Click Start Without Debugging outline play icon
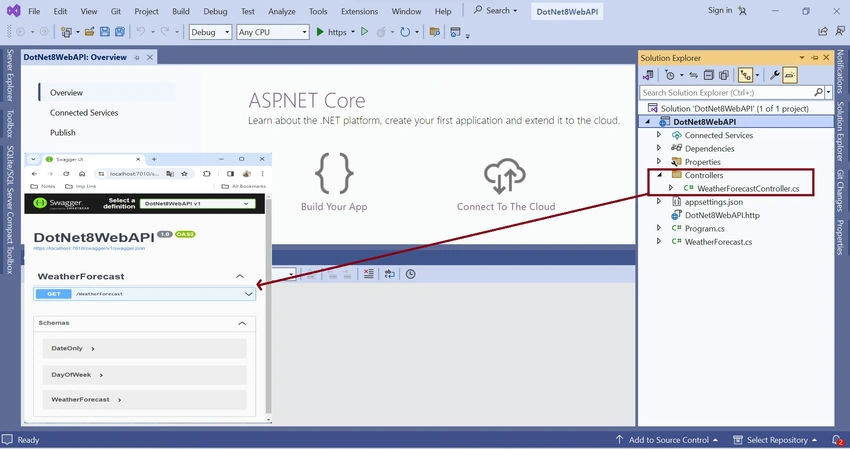Viewport: 850px width, 449px height. click(365, 32)
